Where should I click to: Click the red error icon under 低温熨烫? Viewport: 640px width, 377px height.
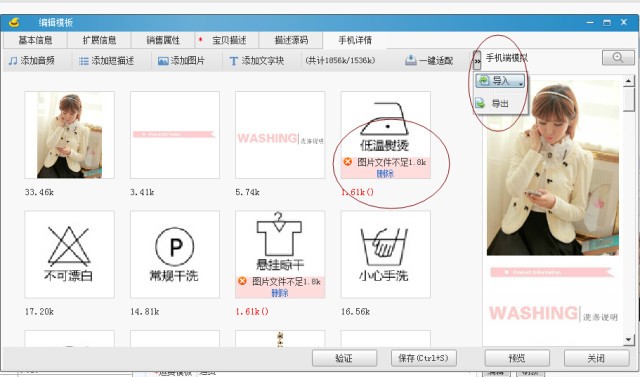[x=347, y=162]
